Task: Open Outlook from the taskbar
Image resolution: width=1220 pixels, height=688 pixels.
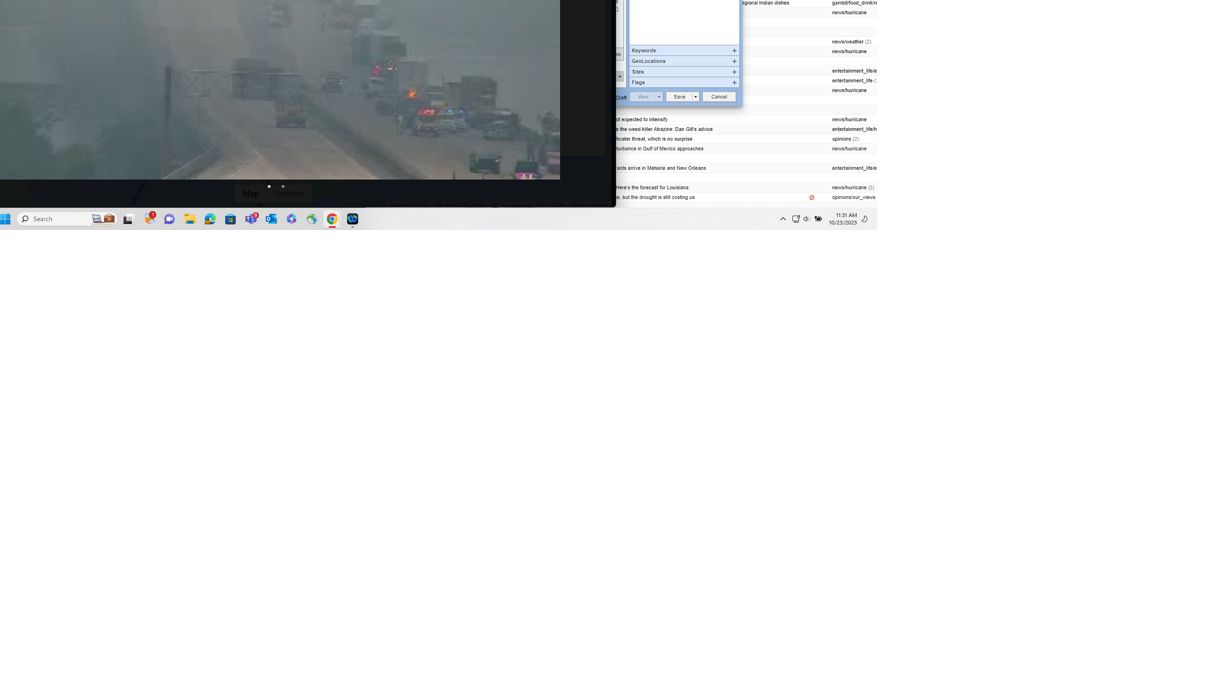Action: click(271, 219)
